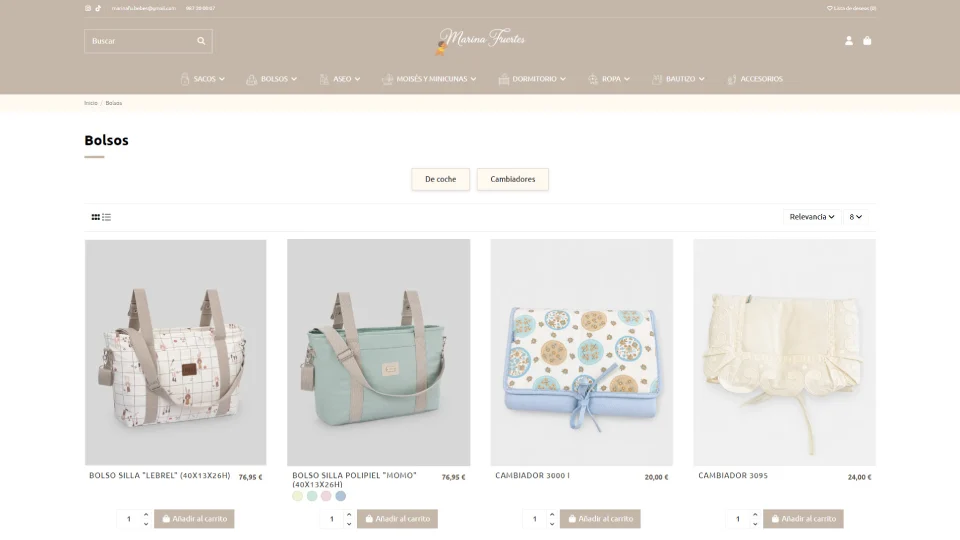The width and height of the screenshot is (960, 540).
Task: Click the Bolsos bag category icon
Action: click(x=251, y=79)
